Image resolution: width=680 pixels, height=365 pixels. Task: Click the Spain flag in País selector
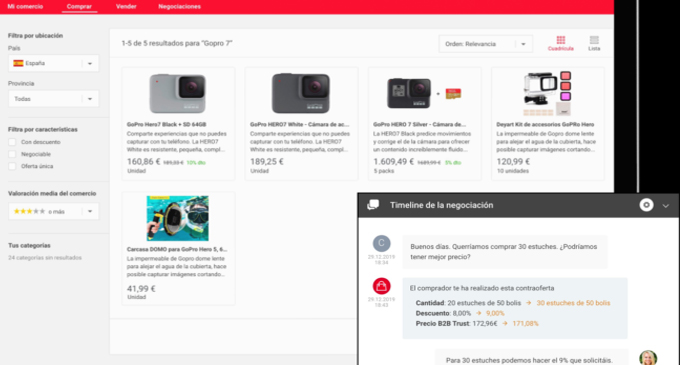[x=18, y=63]
